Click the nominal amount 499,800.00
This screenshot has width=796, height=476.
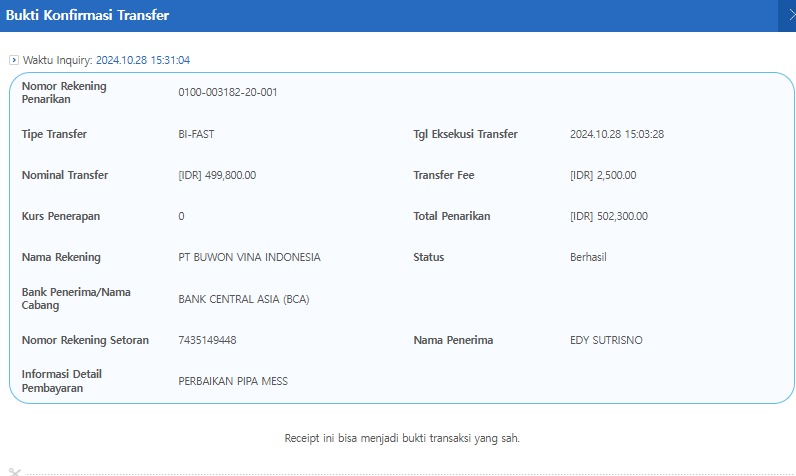tap(217, 175)
